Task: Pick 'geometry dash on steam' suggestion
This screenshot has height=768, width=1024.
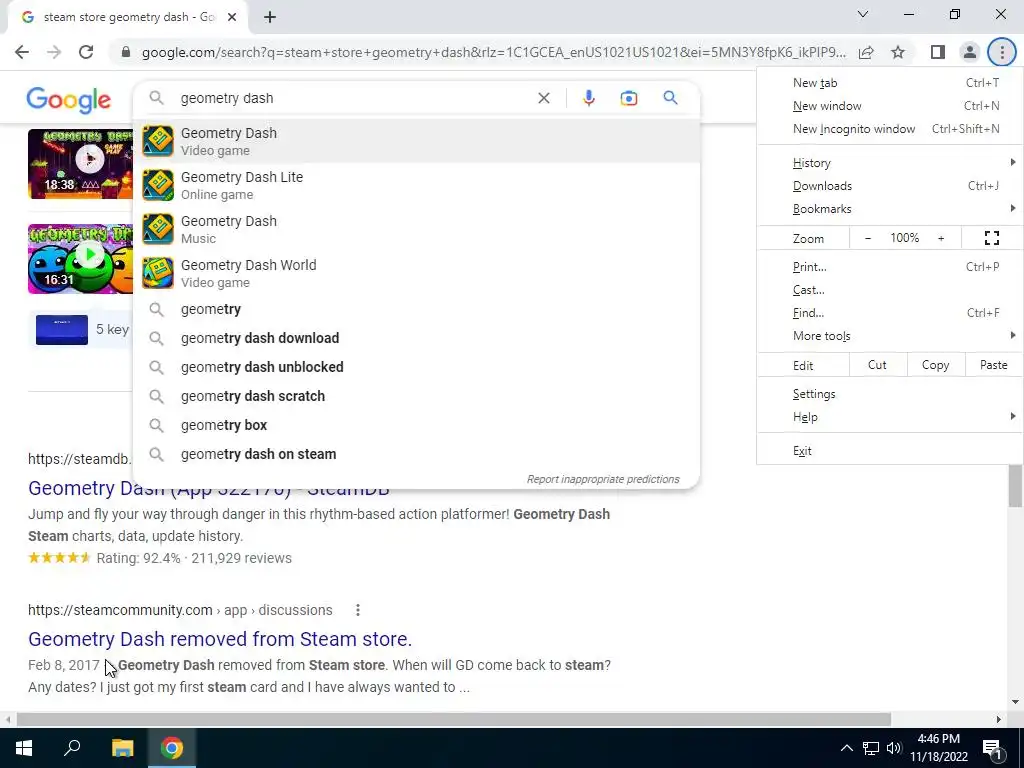Action: [x=416, y=454]
